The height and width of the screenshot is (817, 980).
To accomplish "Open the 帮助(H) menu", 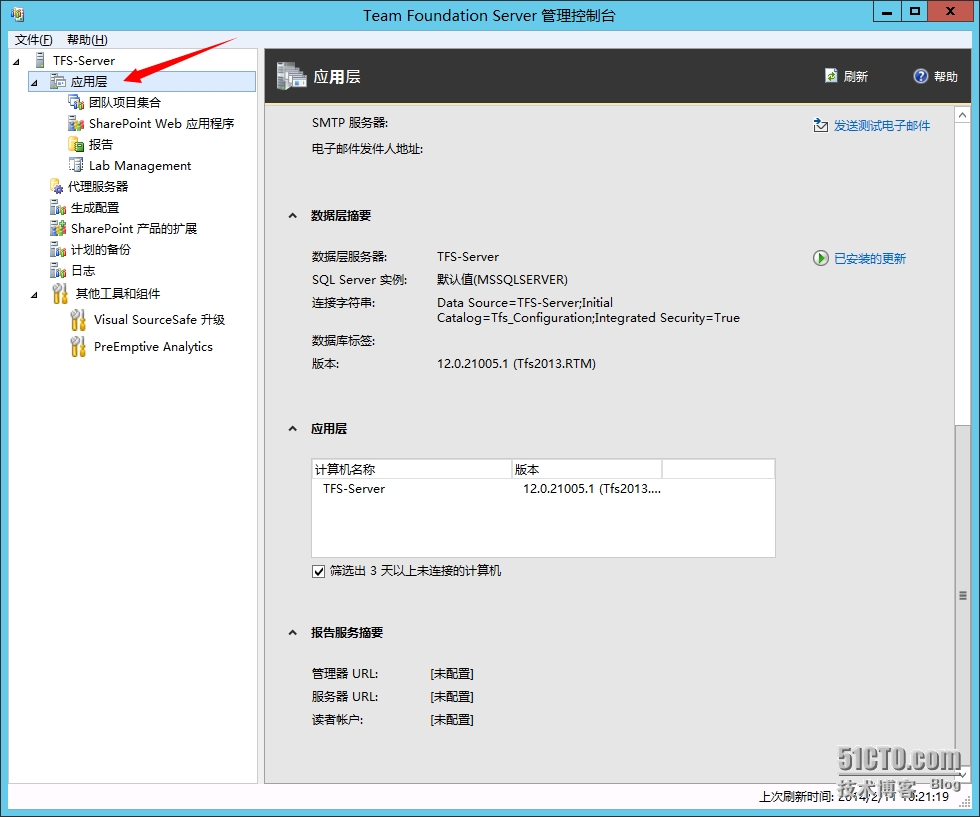I will pos(87,40).
